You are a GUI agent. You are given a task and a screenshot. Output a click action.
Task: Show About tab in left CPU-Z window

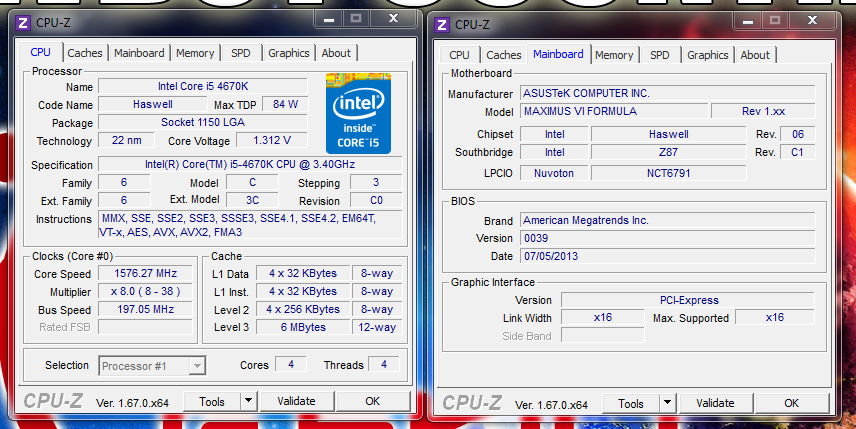coord(336,53)
